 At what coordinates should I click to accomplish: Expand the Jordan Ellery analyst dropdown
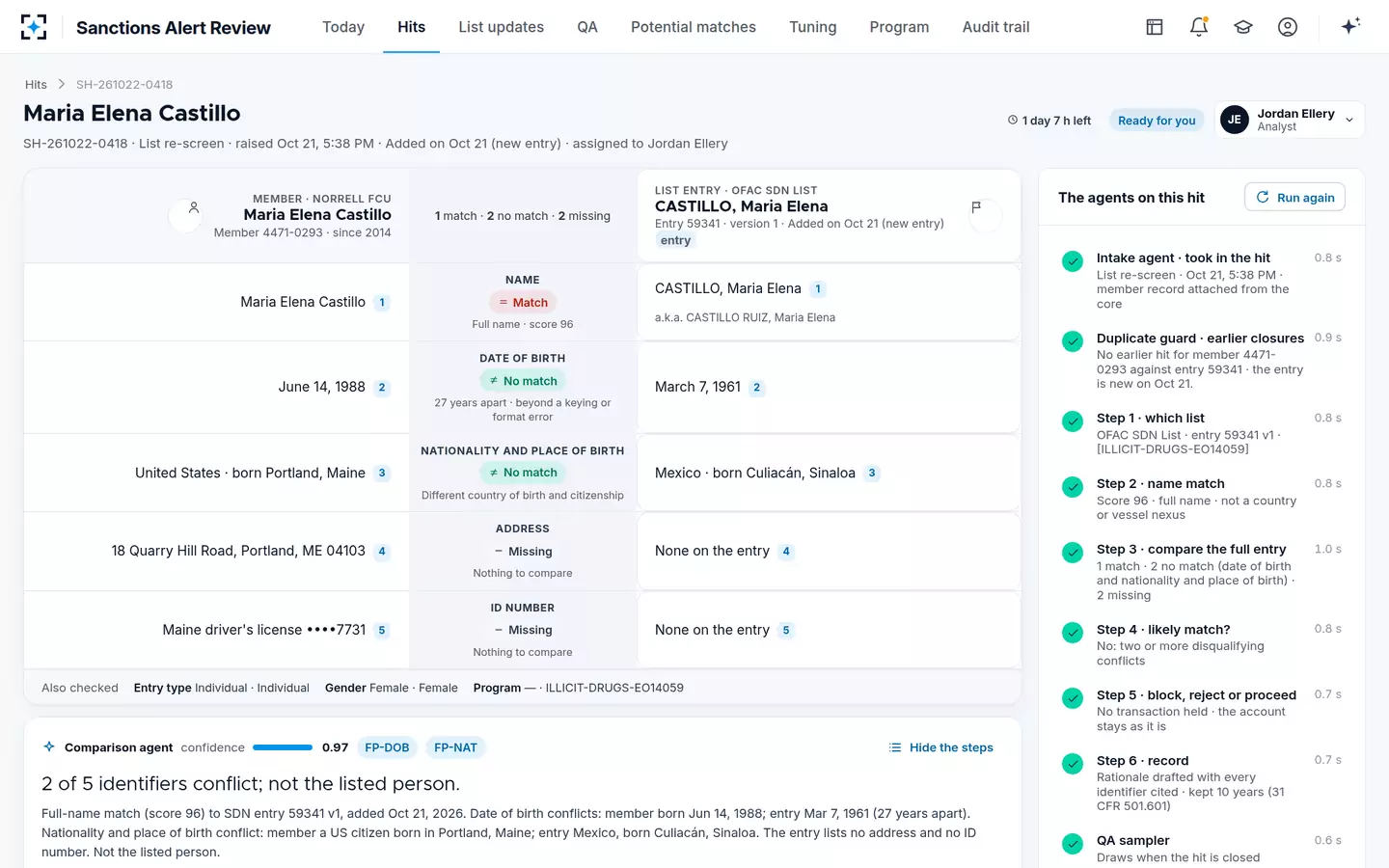point(1290,120)
